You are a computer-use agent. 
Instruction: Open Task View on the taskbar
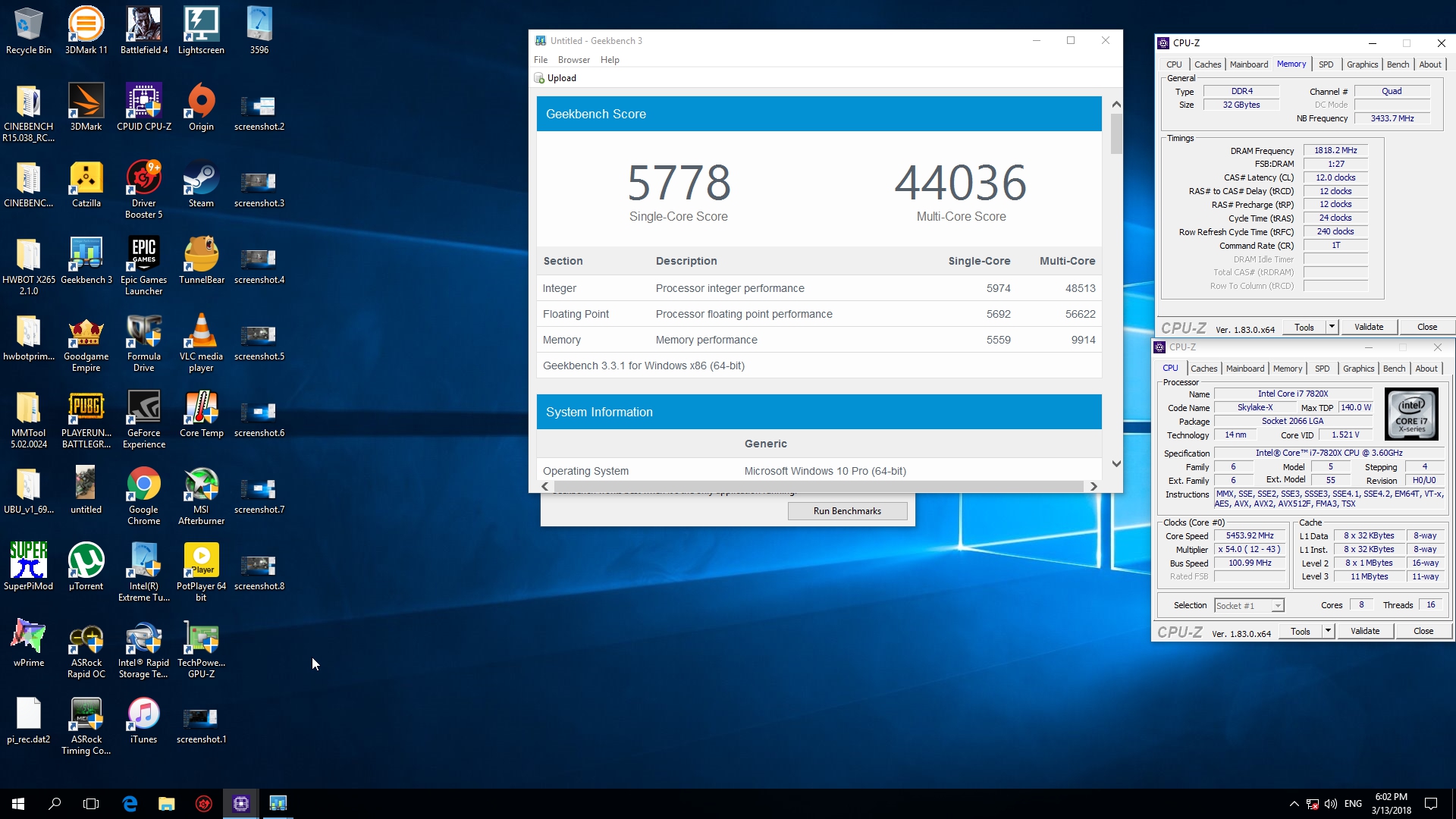(x=91, y=804)
